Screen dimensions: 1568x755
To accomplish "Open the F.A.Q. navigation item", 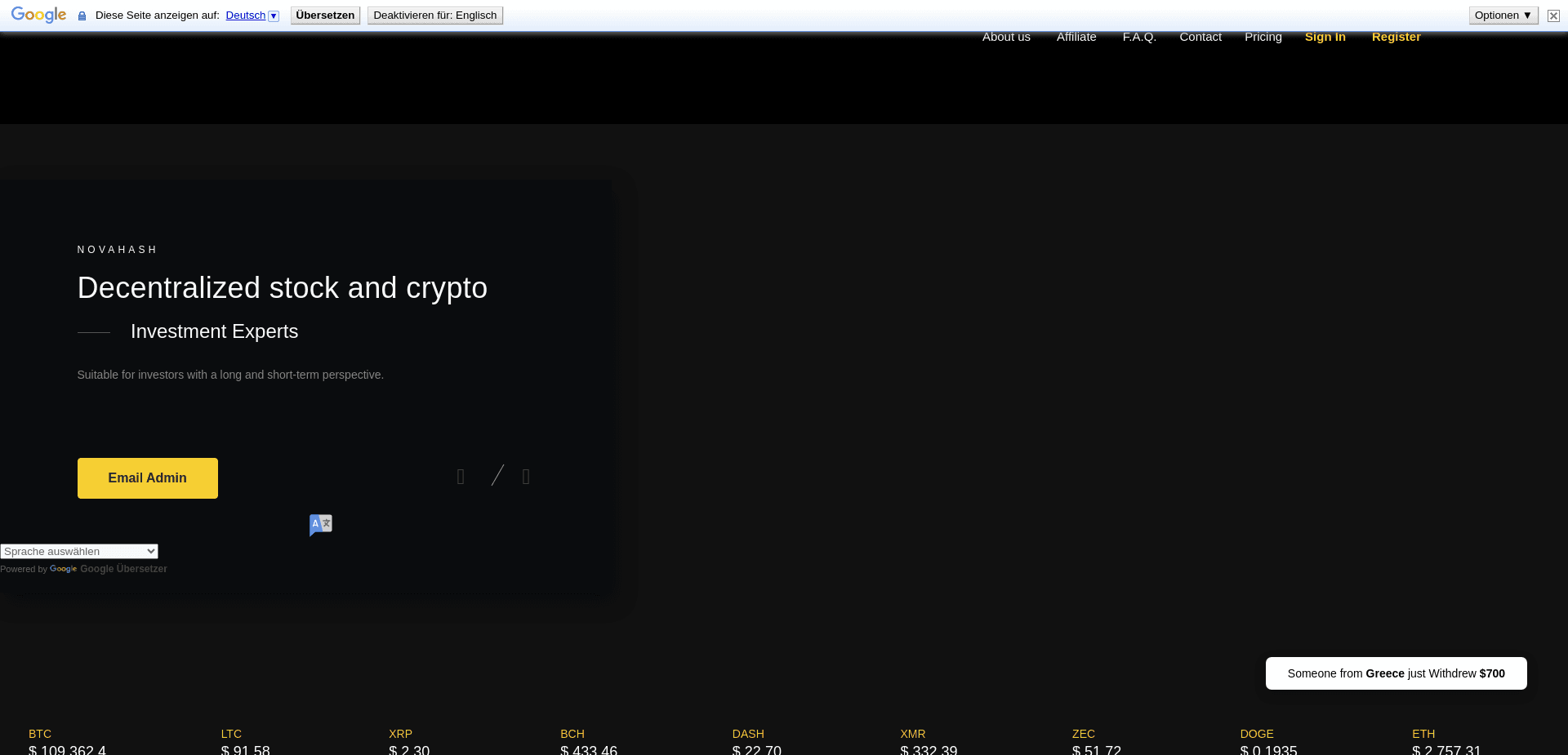I will [x=1139, y=36].
